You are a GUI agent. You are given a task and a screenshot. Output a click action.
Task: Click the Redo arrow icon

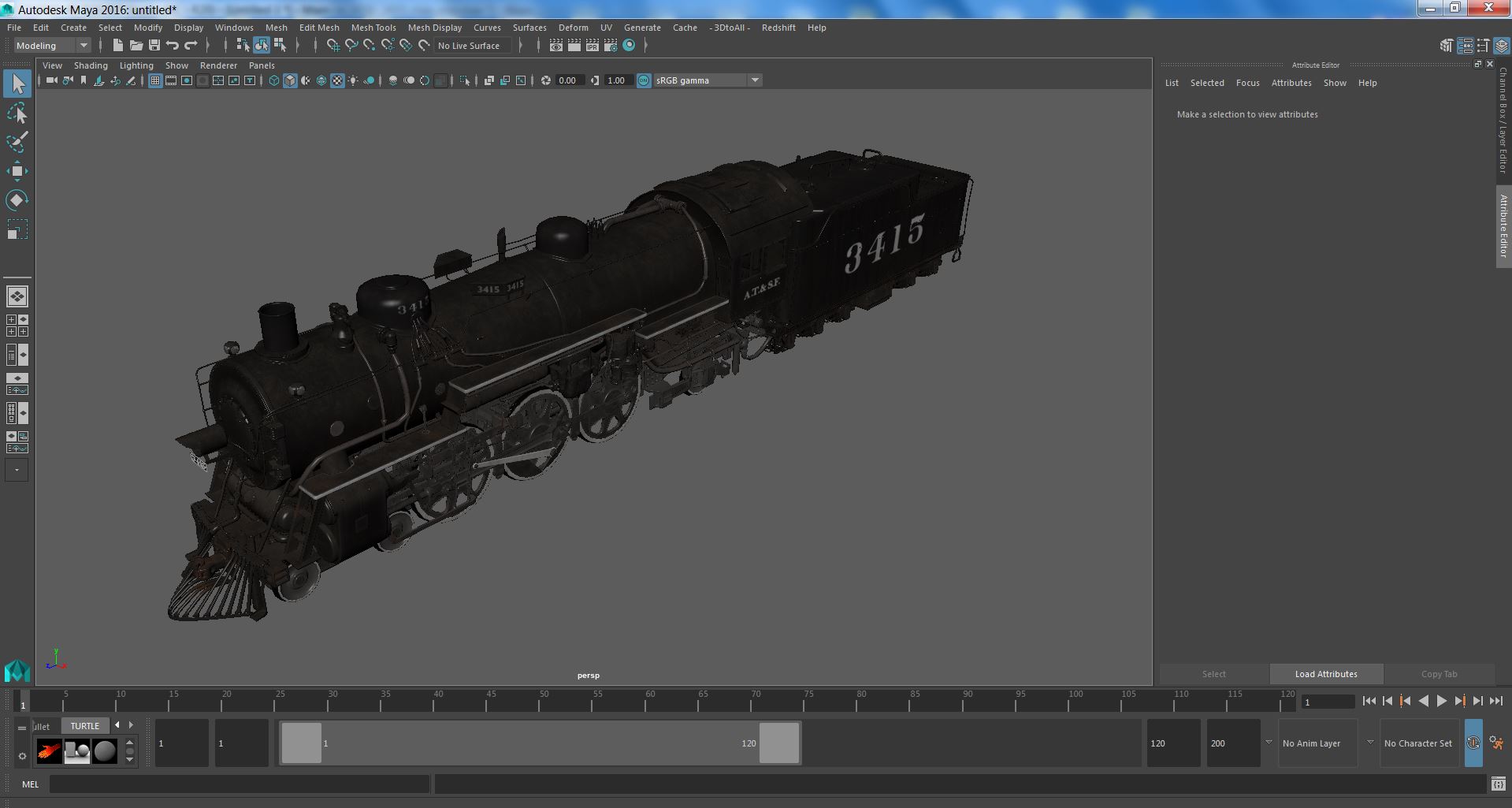(191, 45)
